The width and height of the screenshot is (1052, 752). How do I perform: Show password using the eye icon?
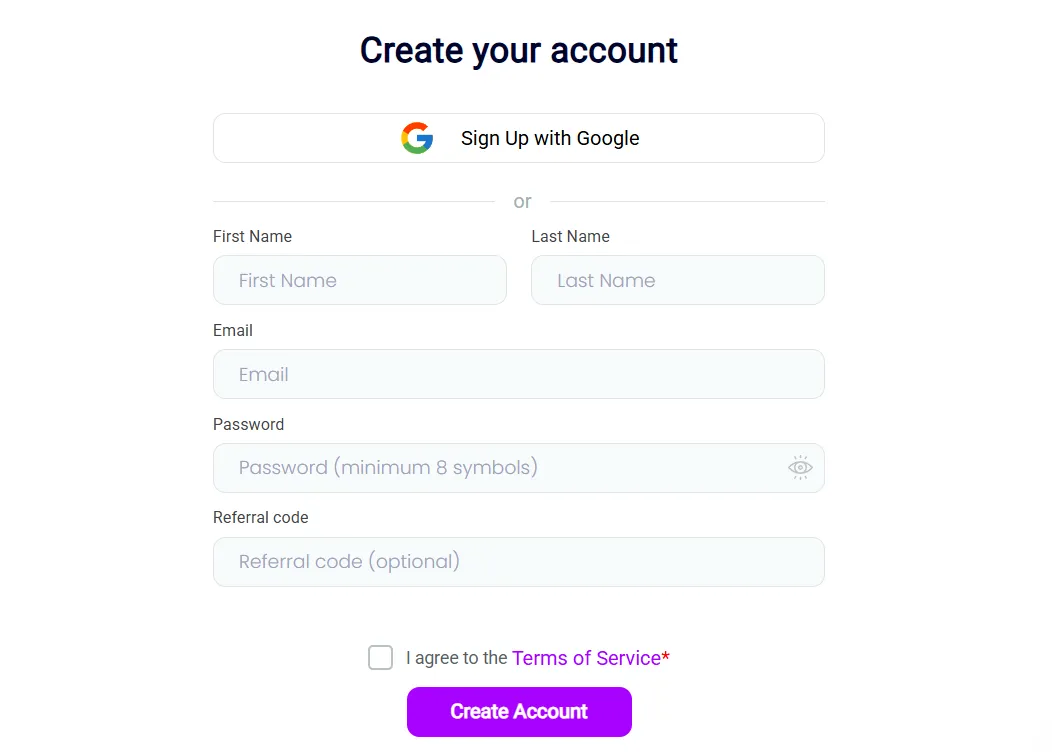click(800, 468)
